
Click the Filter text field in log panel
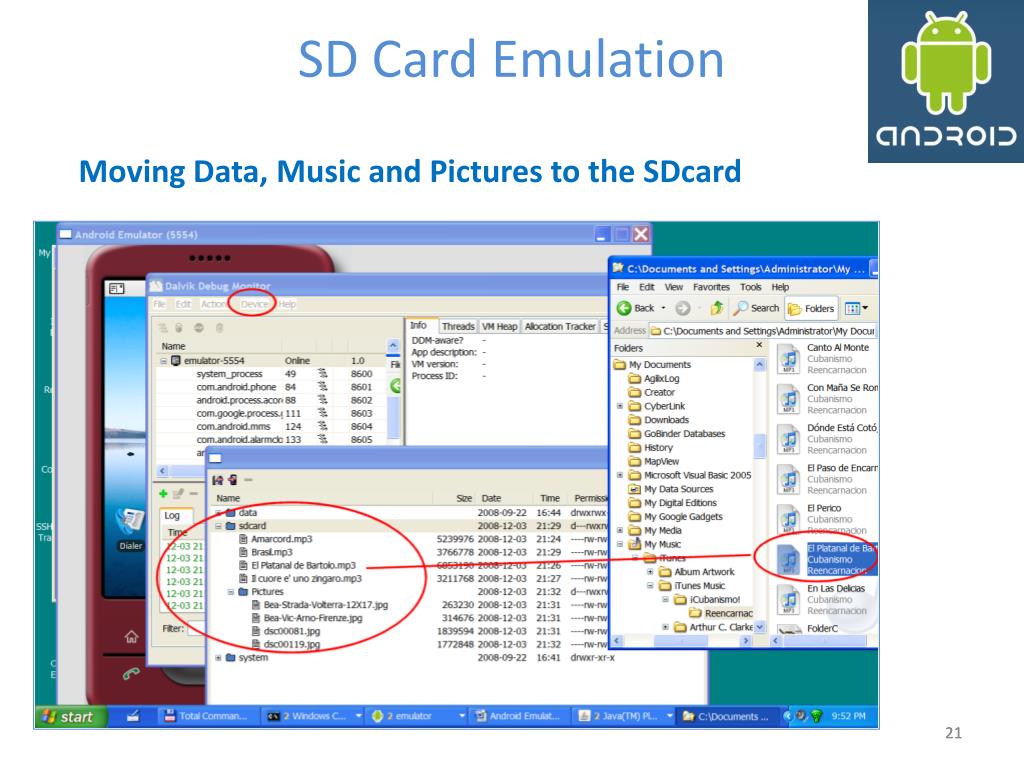coord(196,629)
